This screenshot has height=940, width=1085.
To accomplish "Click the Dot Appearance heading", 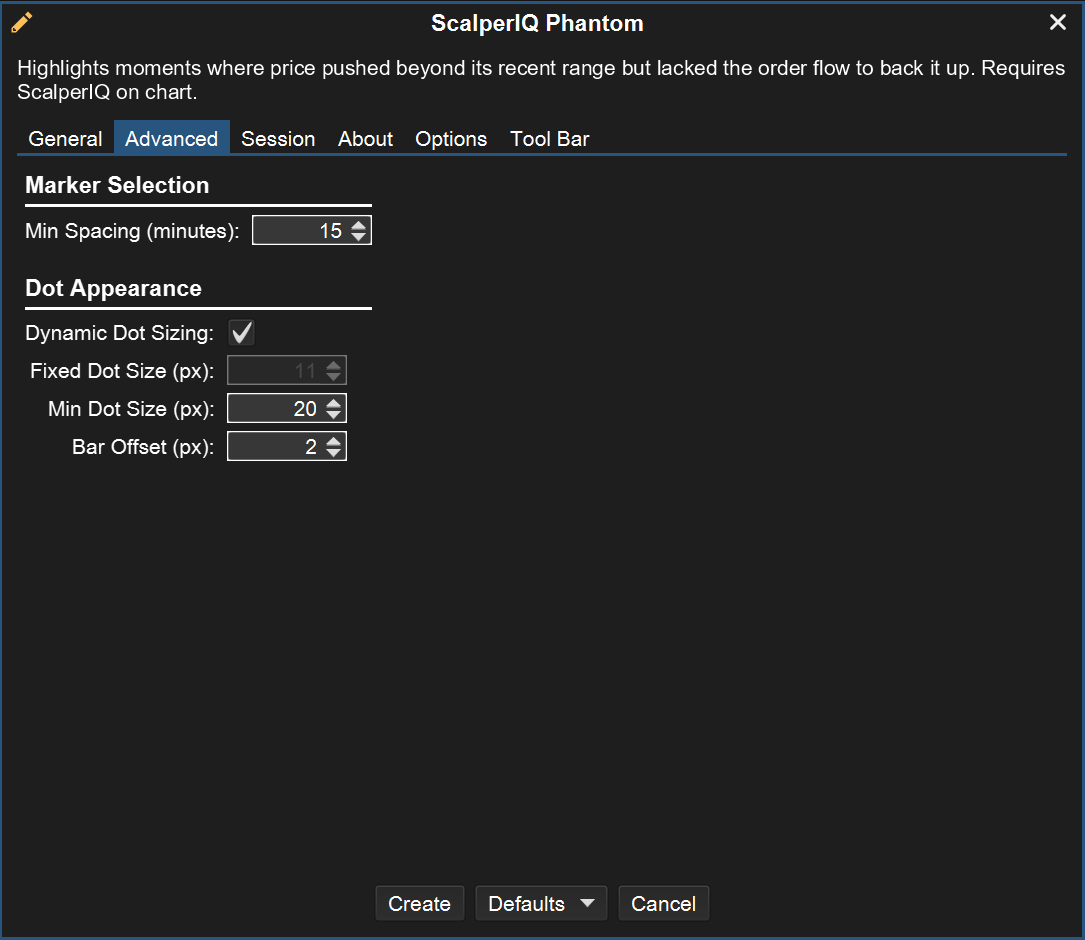I will click(x=113, y=288).
